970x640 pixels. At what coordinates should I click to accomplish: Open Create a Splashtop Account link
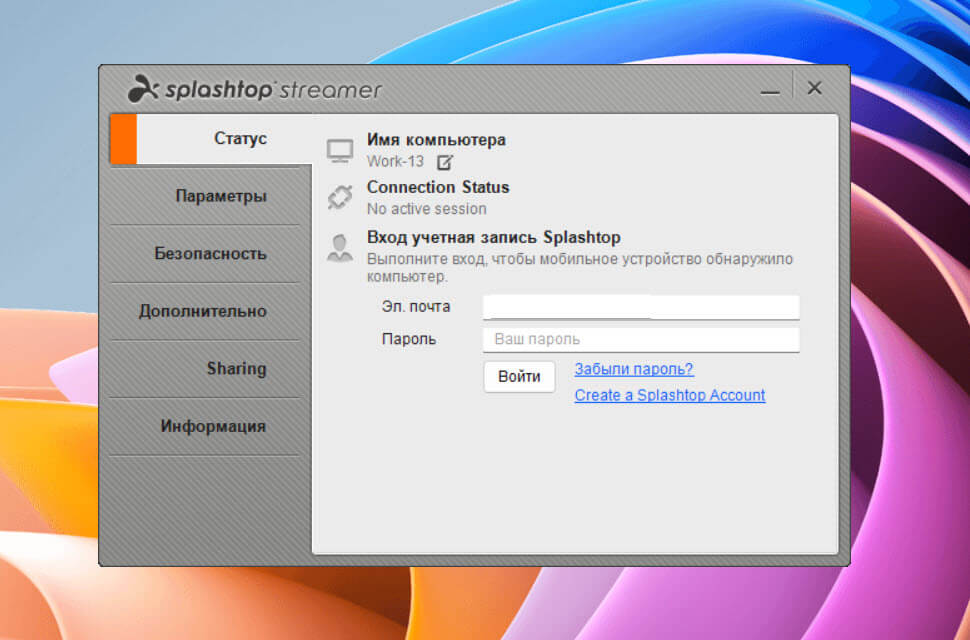670,395
